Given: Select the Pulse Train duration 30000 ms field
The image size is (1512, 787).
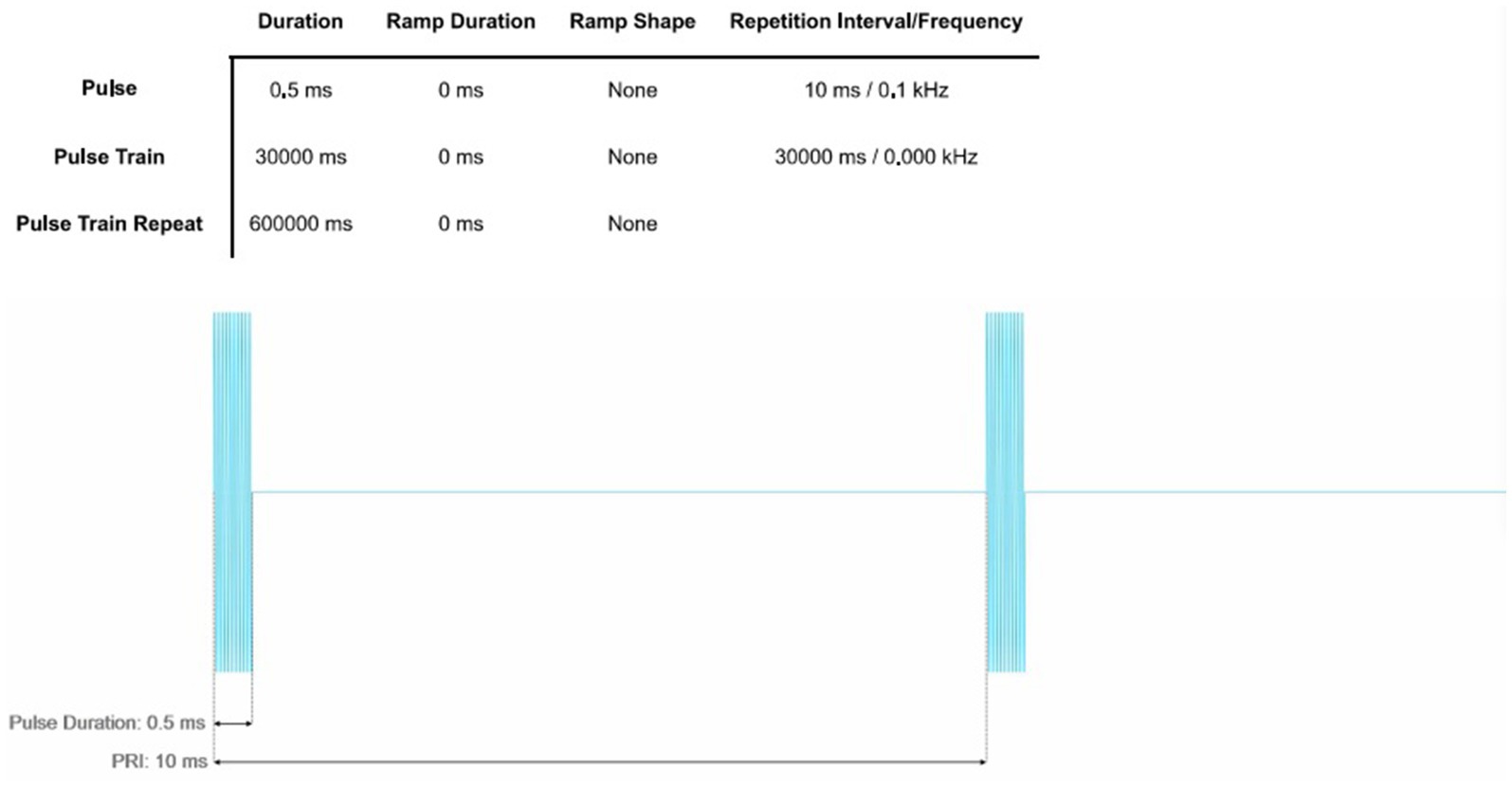Looking at the screenshot, I should point(301,157).
